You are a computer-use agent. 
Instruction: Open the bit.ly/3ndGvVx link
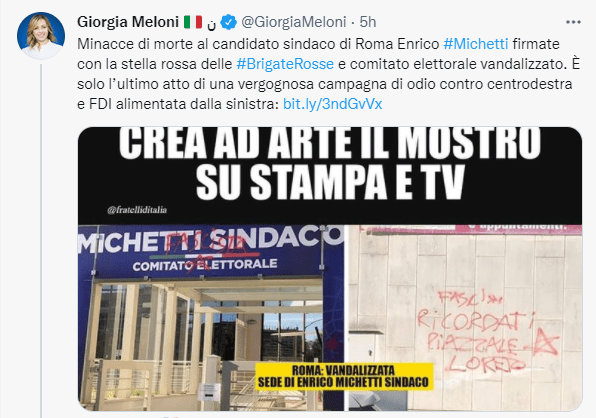333,104
